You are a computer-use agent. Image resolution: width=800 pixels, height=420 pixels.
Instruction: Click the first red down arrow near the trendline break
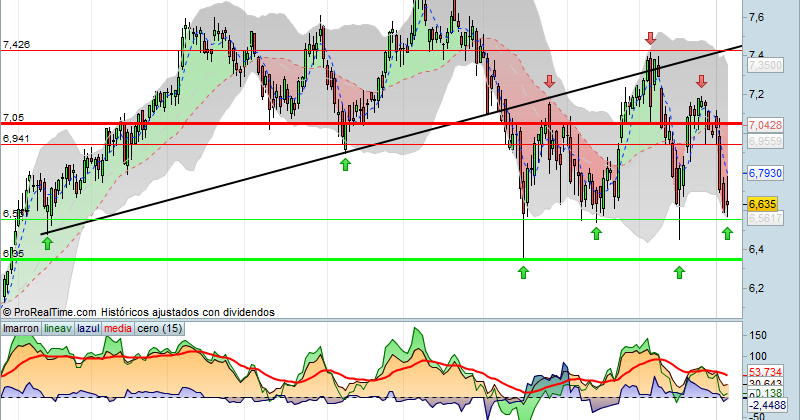[549, 81]
